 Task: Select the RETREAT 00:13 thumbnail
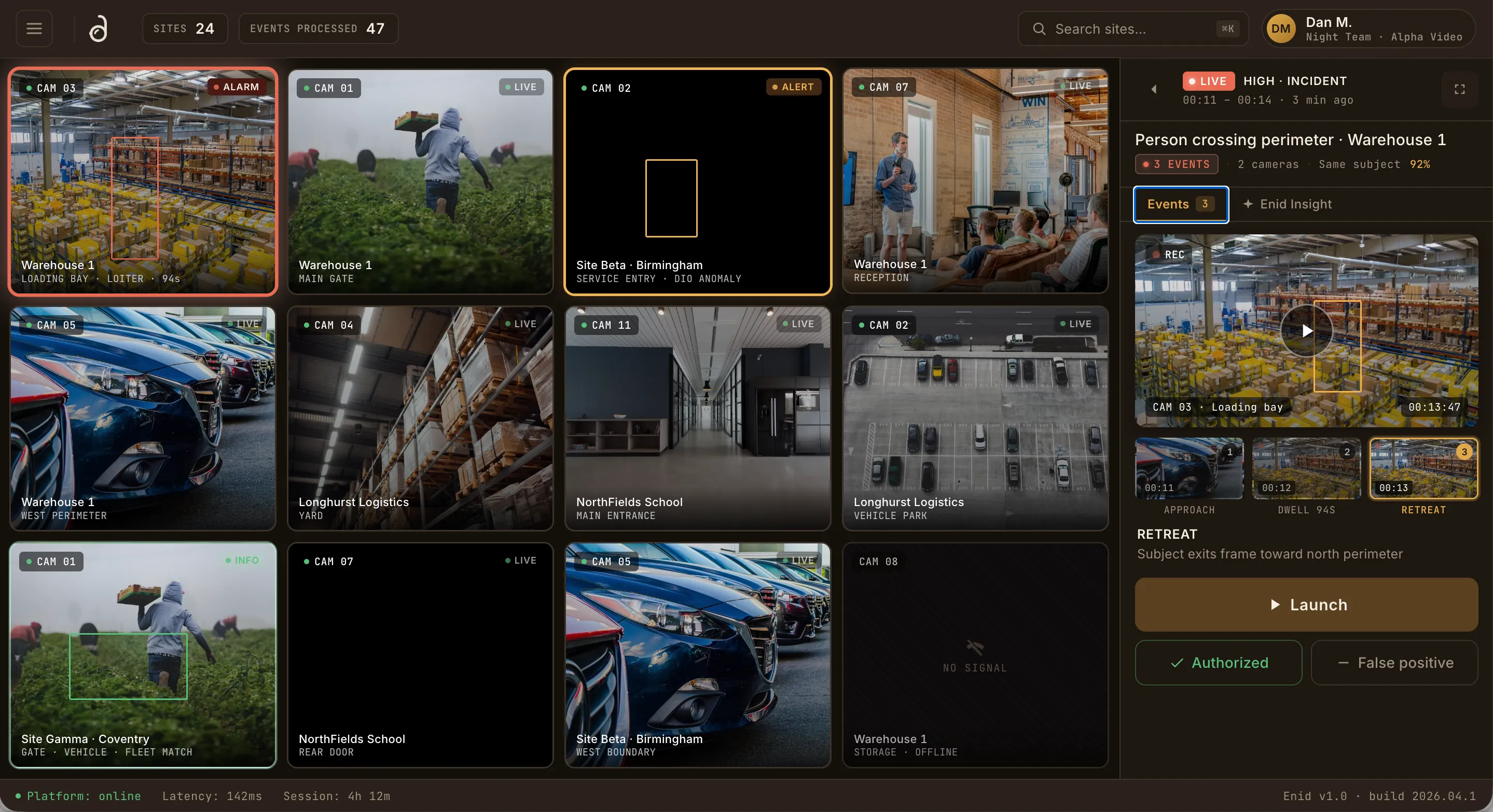tap(1423, 469)
